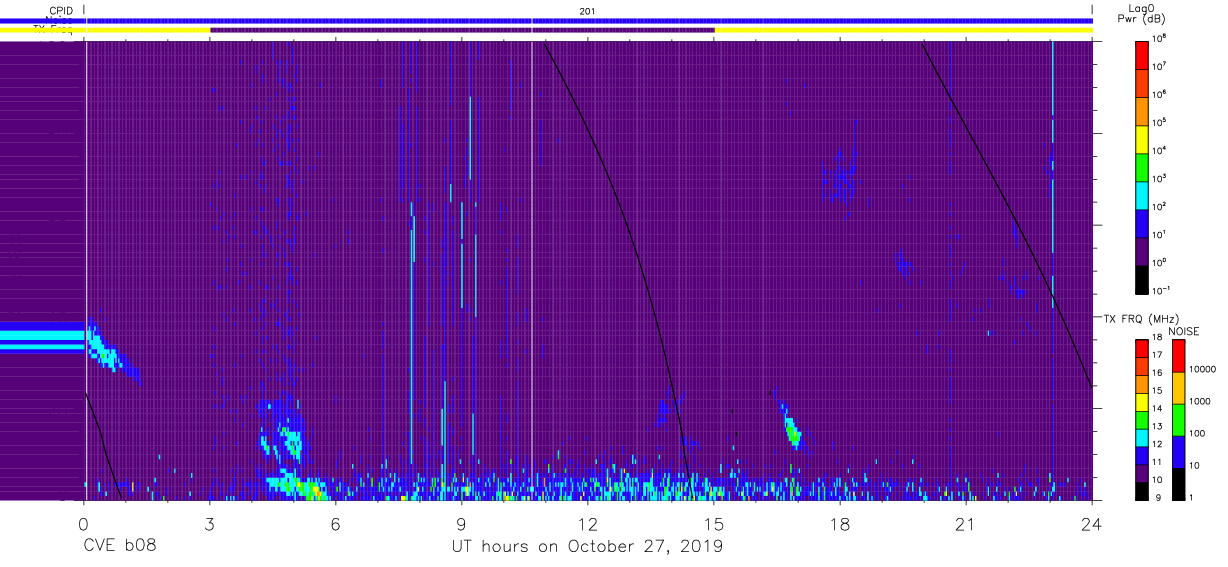This screenshot has width=1228, height=567.
Task: Click the cyan descending echo streak just after 0 UT
Action: (106, 350)
